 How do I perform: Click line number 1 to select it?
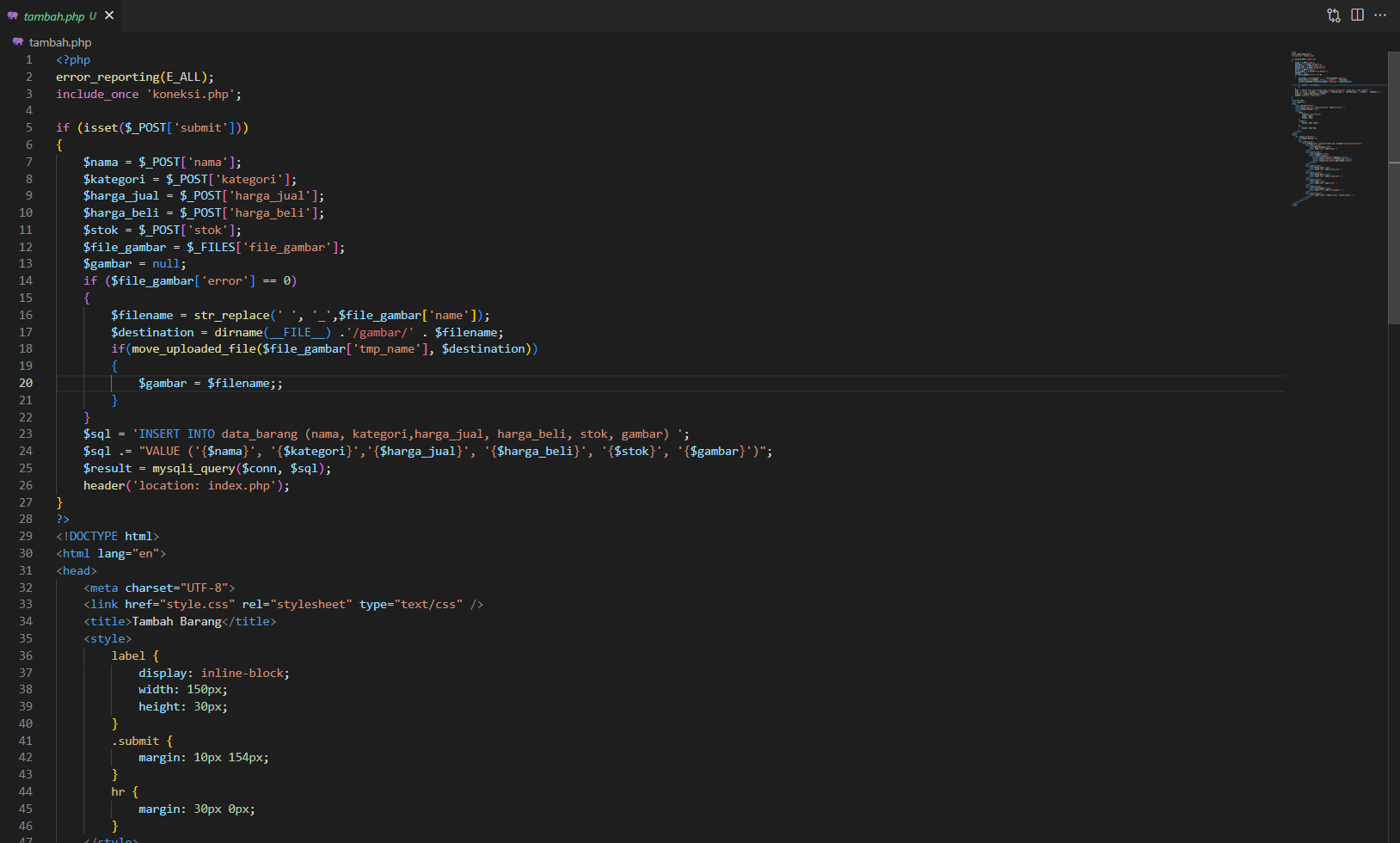(28, 59)
